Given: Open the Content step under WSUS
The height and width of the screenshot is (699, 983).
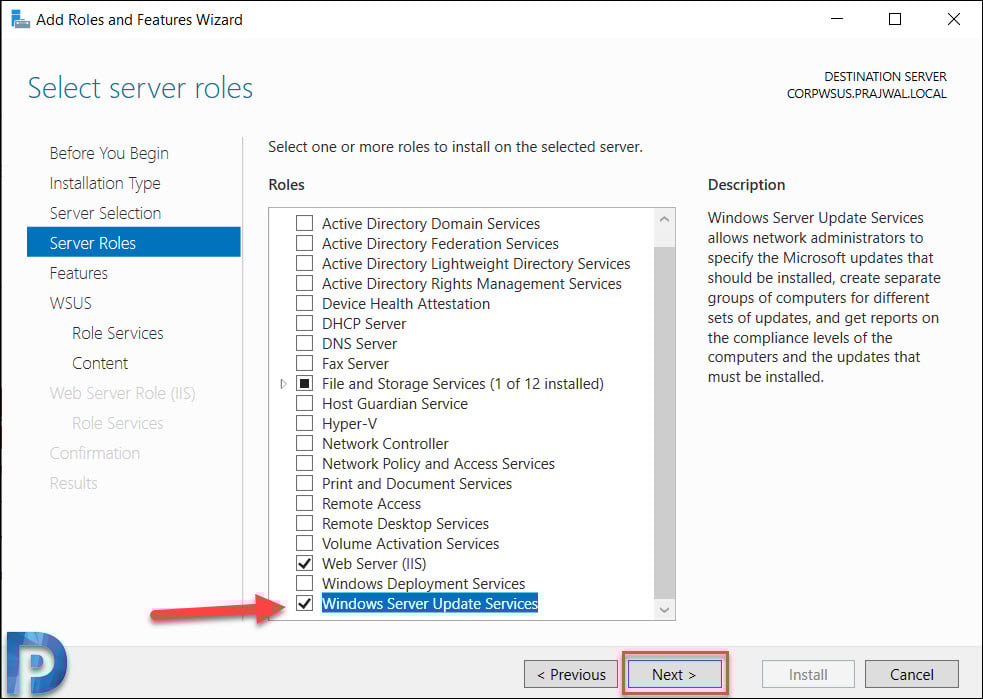Looking at the screenshot, I should coord(100,363).
